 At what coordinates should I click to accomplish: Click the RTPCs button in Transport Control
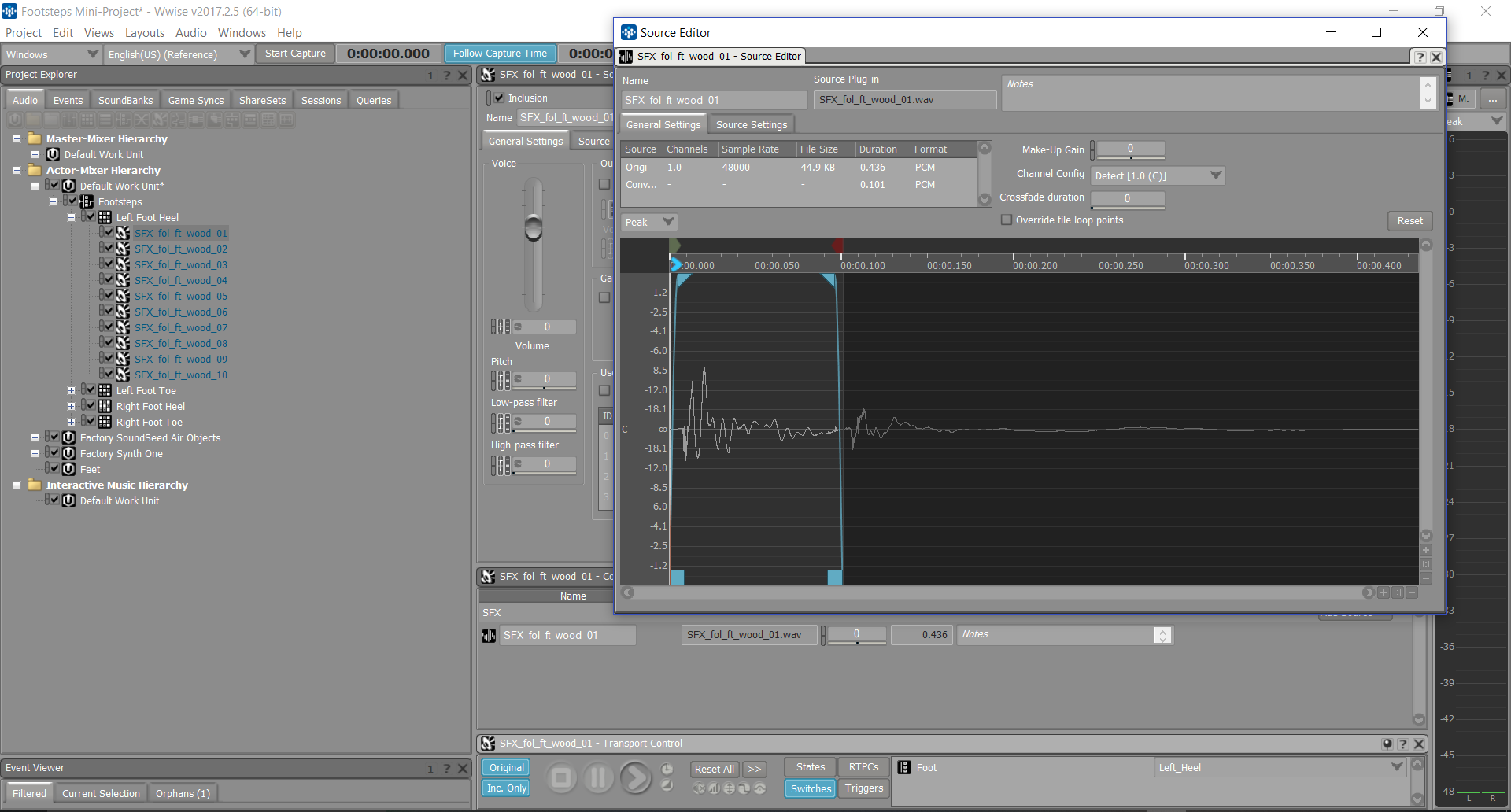pyautogui.click(x=863, y=767)
